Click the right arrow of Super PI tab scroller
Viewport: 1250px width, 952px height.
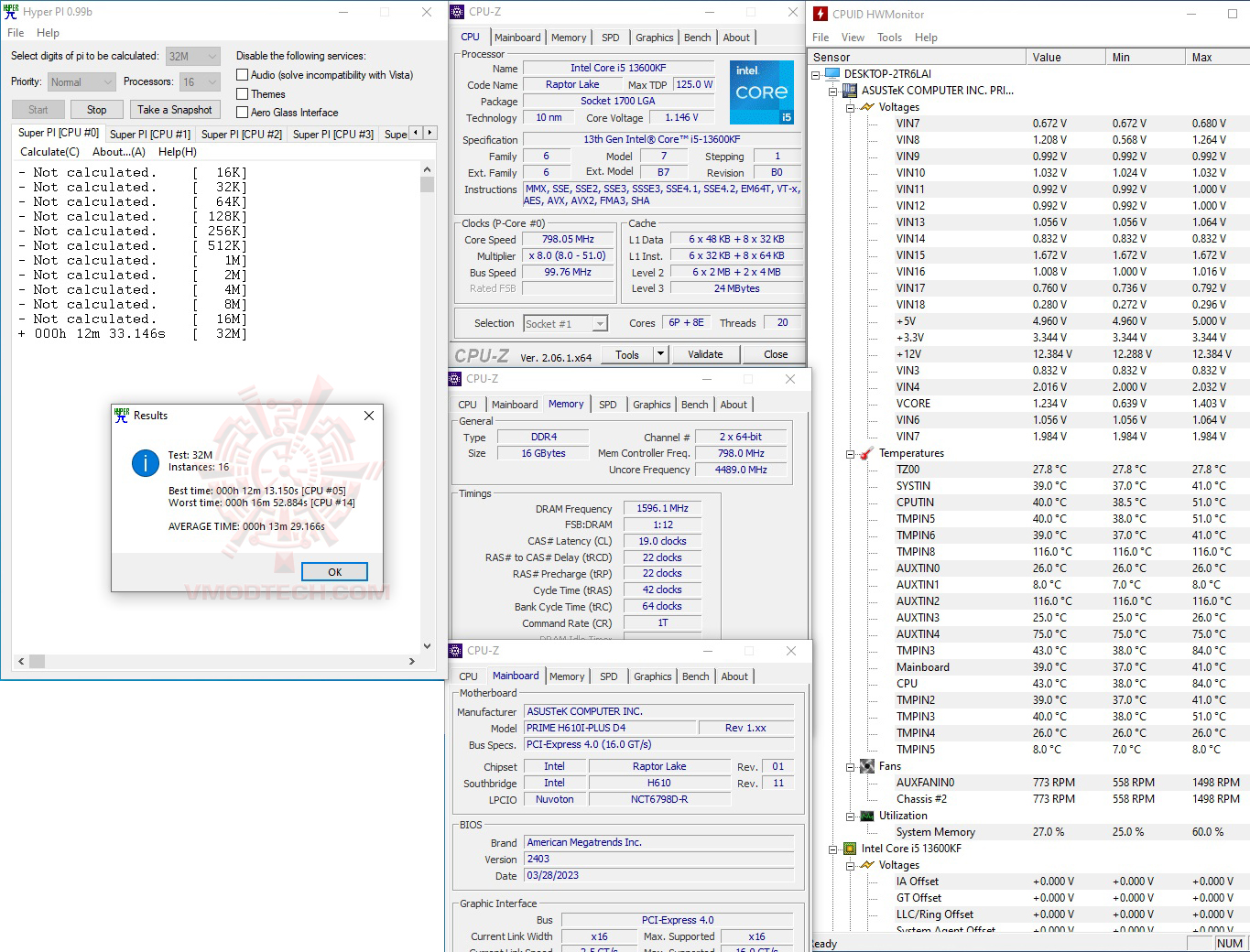(429, 133)
